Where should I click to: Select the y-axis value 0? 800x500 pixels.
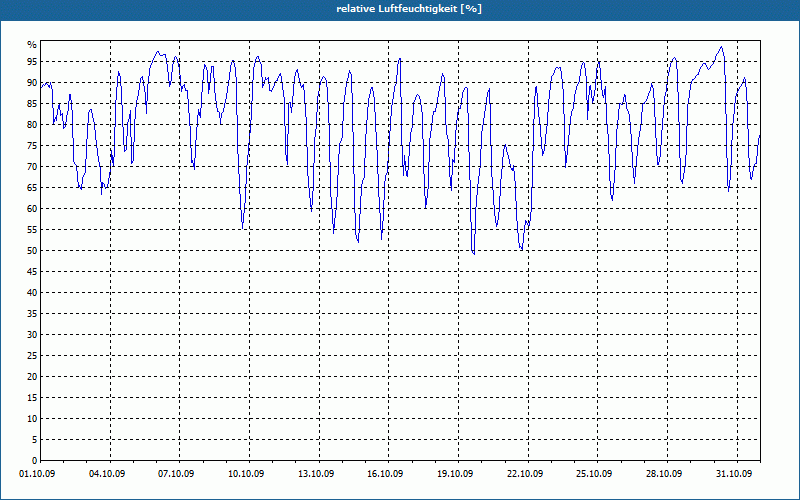[35, 461]
